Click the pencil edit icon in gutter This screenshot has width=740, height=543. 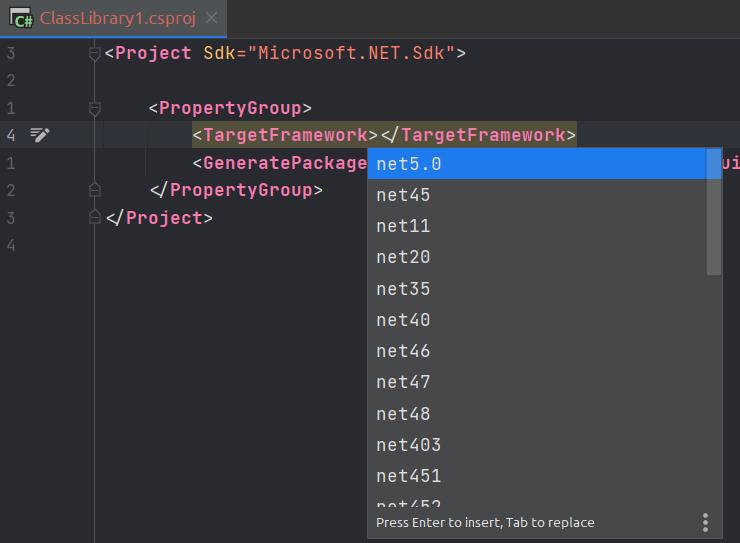pyautogui.click(x=40, y=135)
